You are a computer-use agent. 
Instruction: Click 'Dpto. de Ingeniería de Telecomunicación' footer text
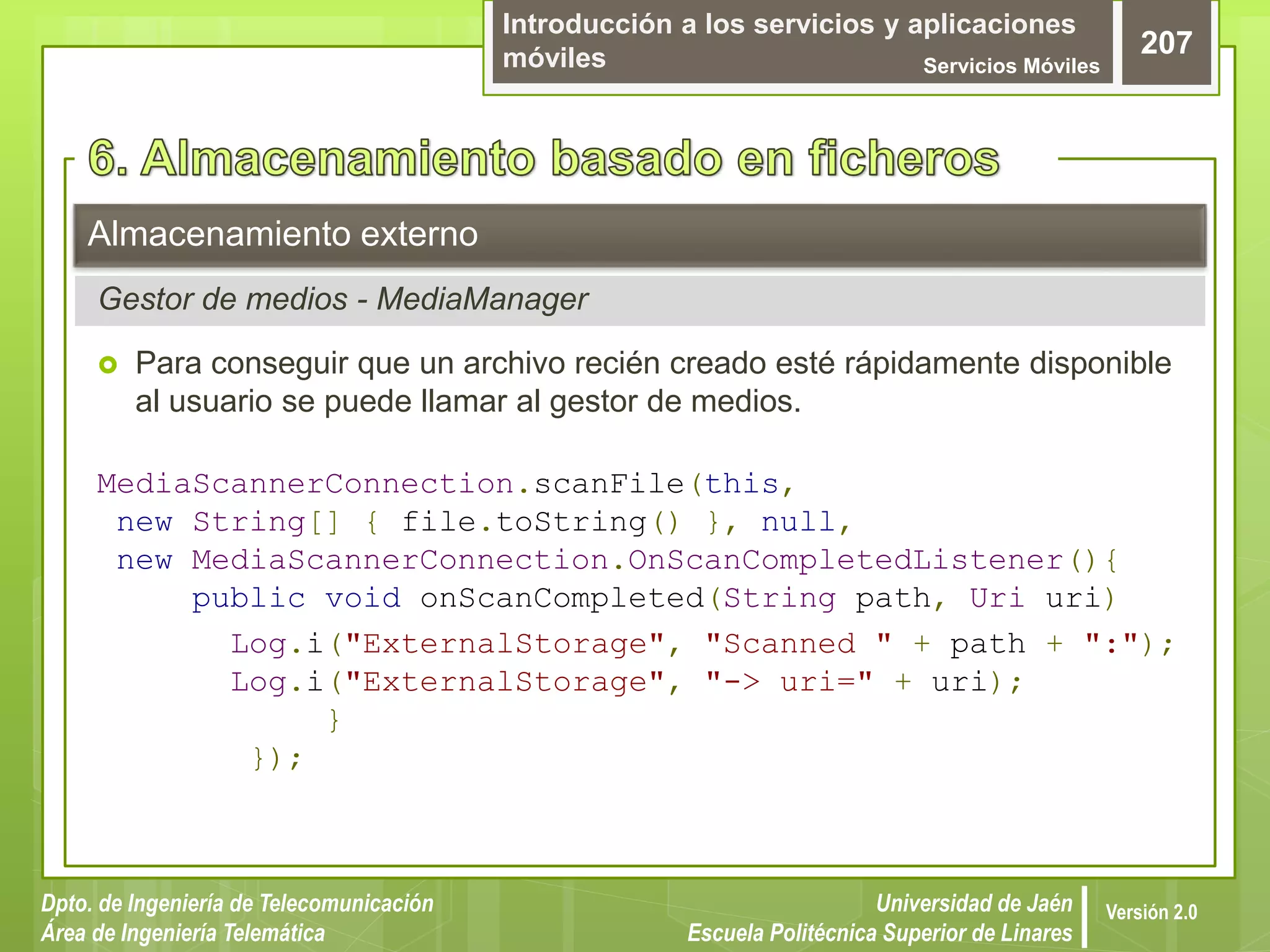click(238, 904)
